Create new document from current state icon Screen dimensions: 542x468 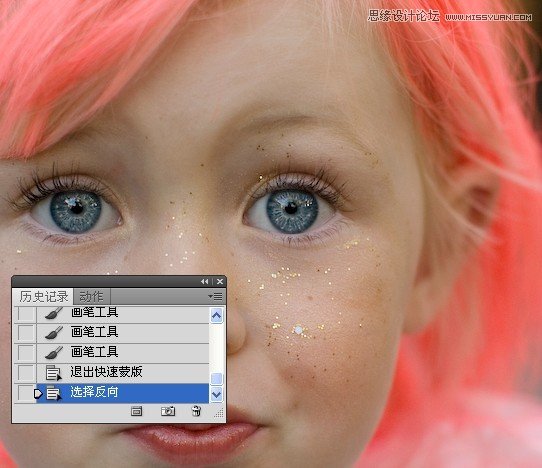coord(136,411)
